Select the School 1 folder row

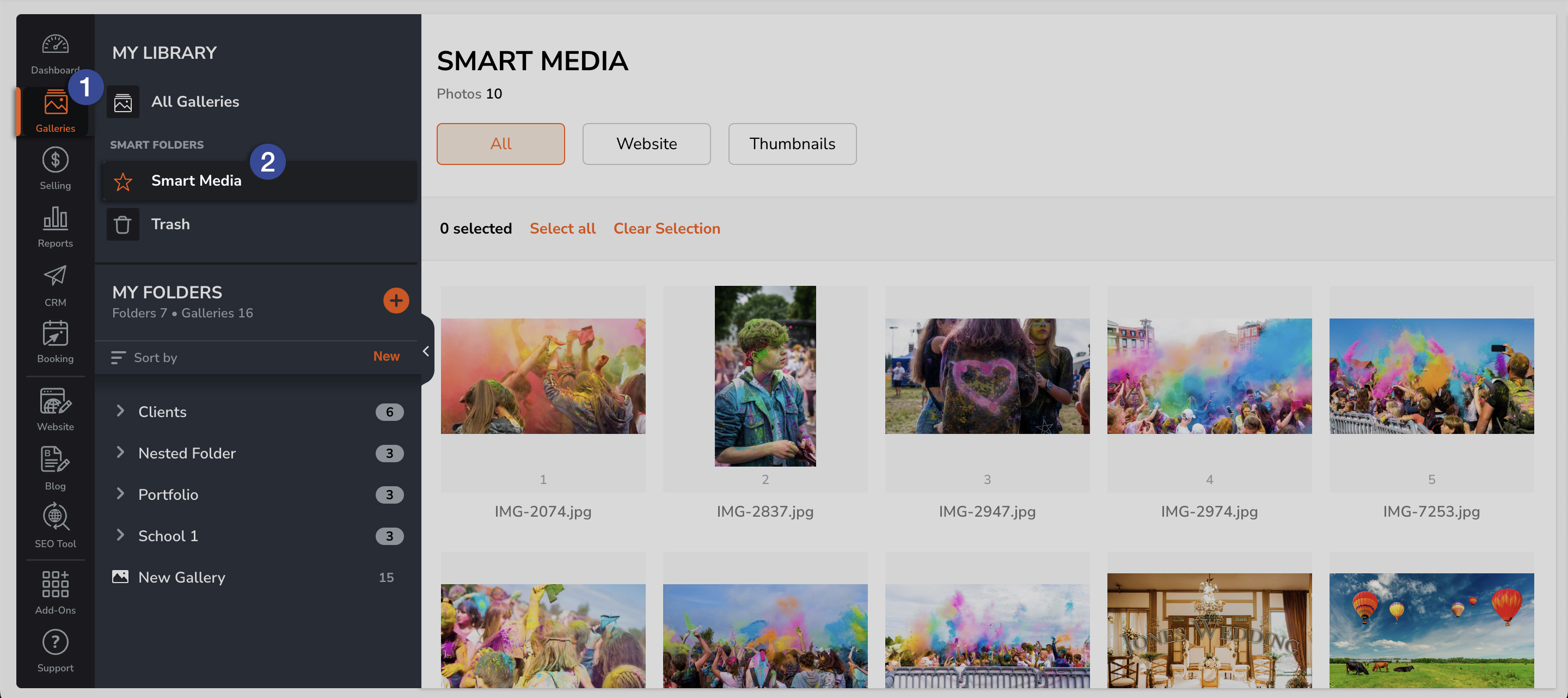click(x=257, y=536)
